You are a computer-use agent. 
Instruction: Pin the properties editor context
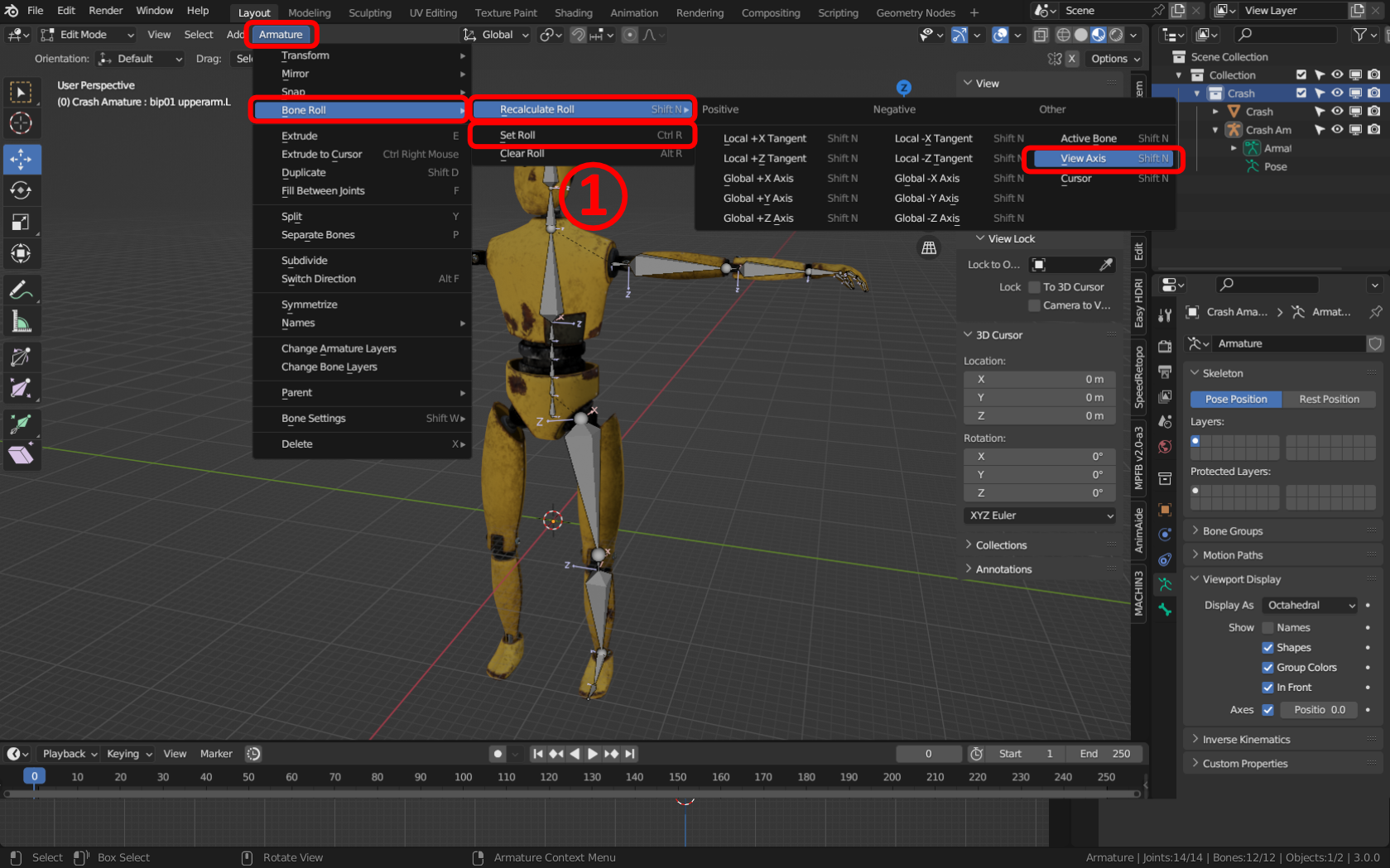tap(1375, 312)
